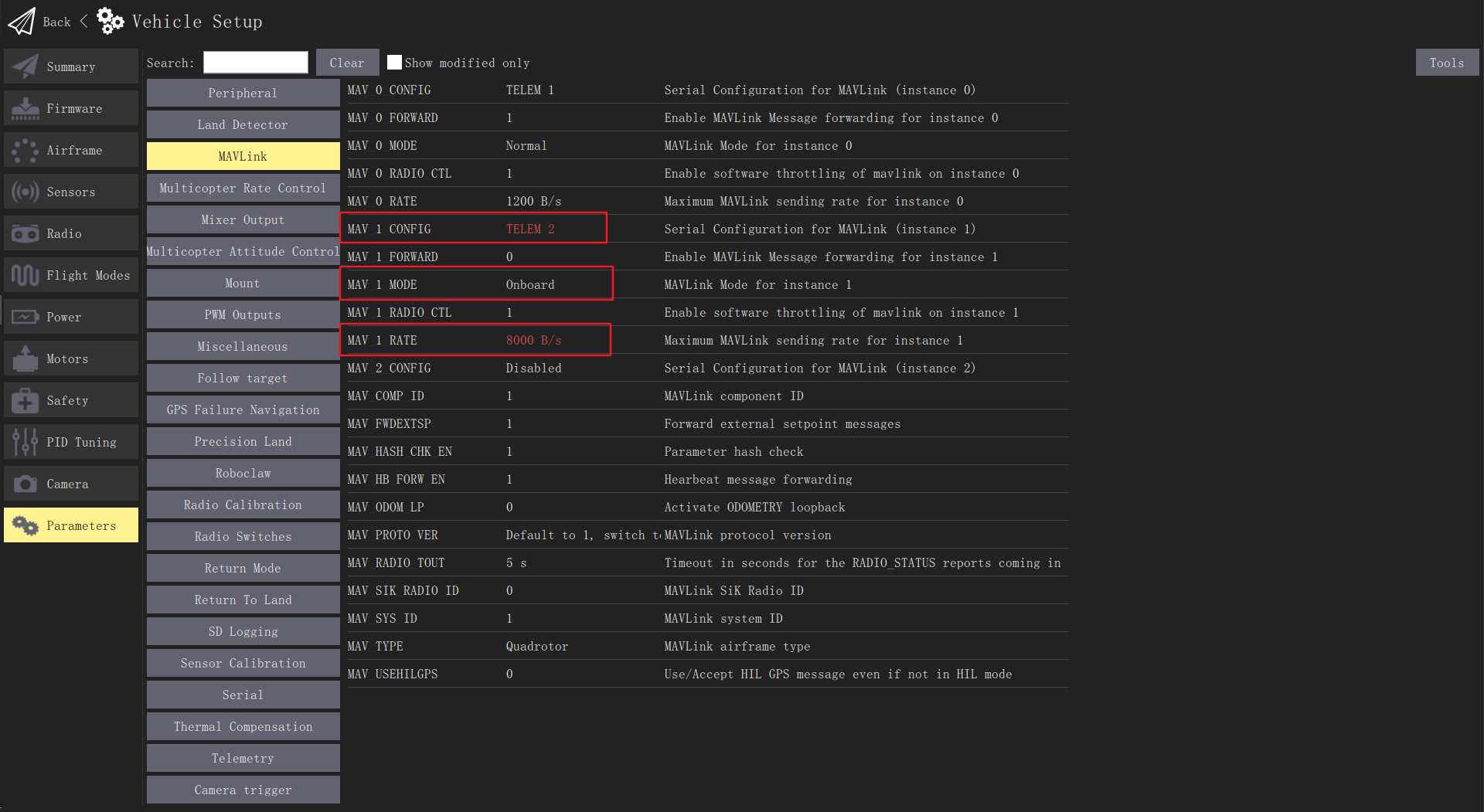This screenshot has width=1484, height=812.
Task: Select the MAV 1 CONFIG parameter row
Action: (474, 228)
